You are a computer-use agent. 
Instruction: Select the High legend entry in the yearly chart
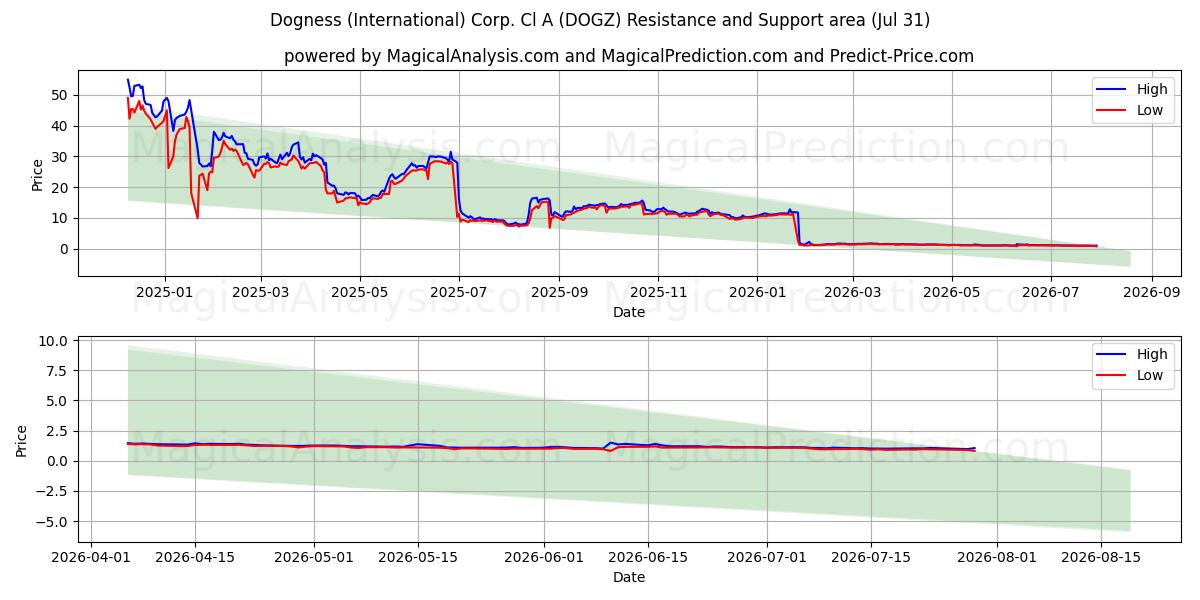coord(1130,89)
